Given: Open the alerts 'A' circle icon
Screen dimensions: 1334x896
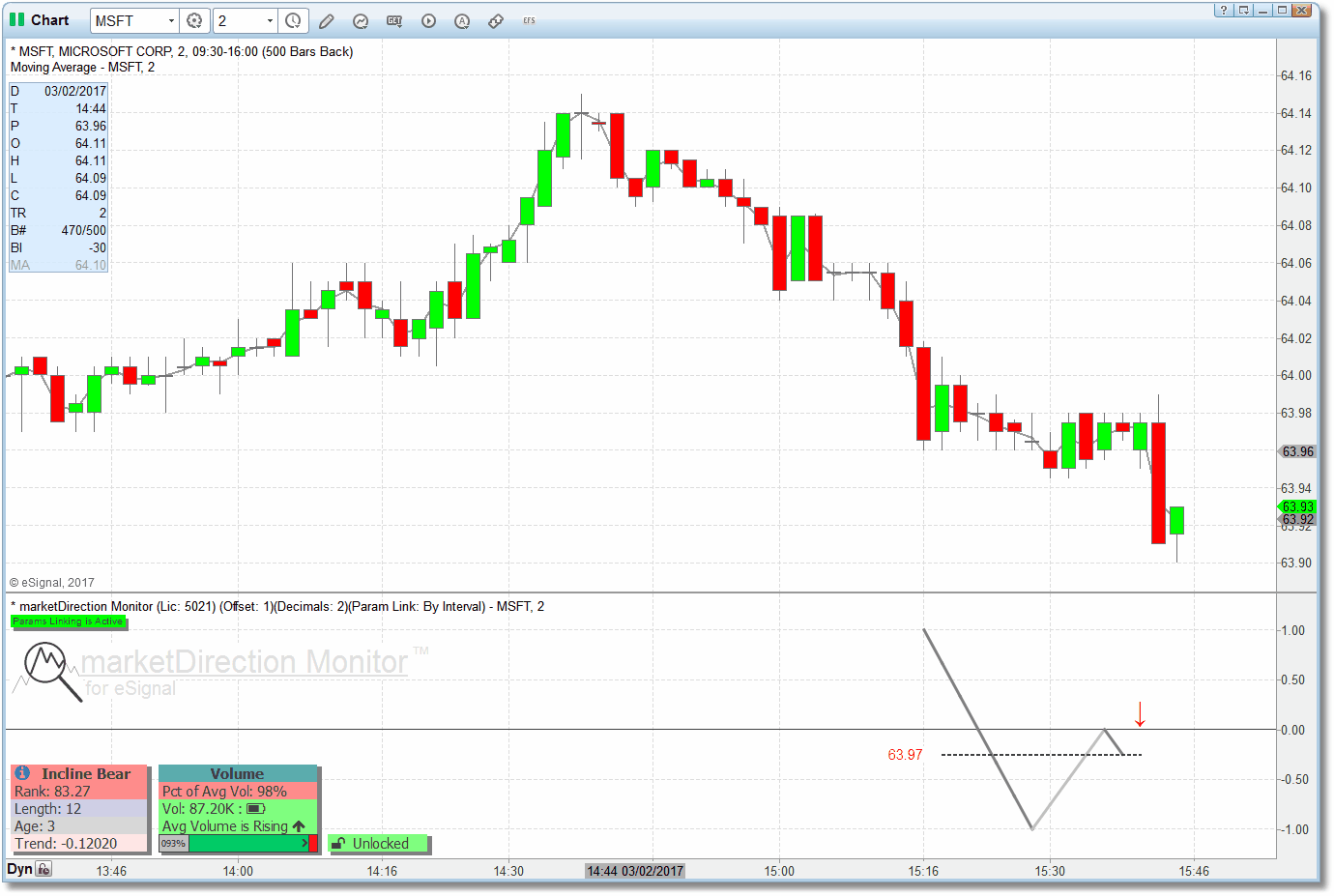Looking at the screenshot, I should tap(462, 20).
